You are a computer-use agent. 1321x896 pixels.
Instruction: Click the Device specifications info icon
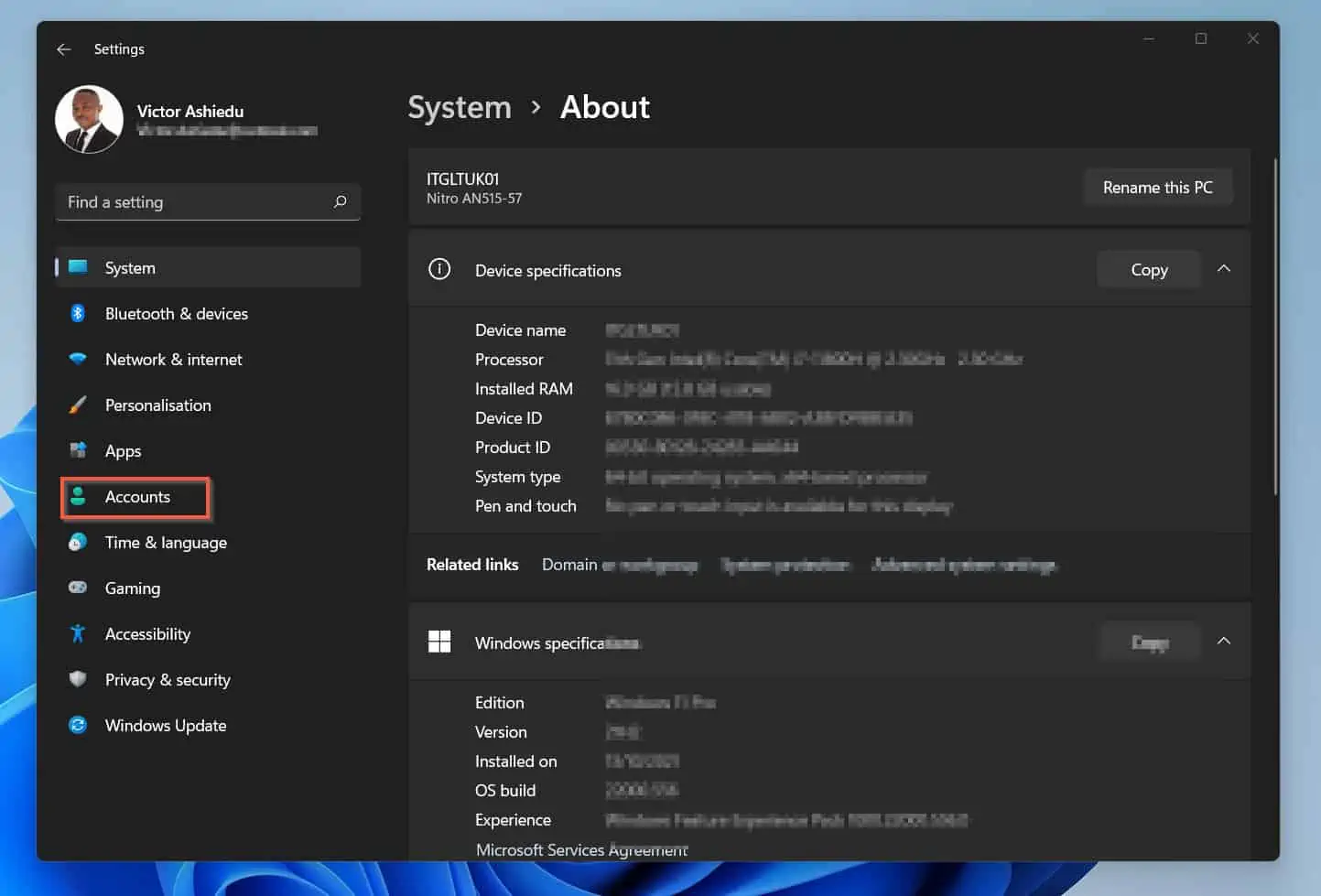439,269
